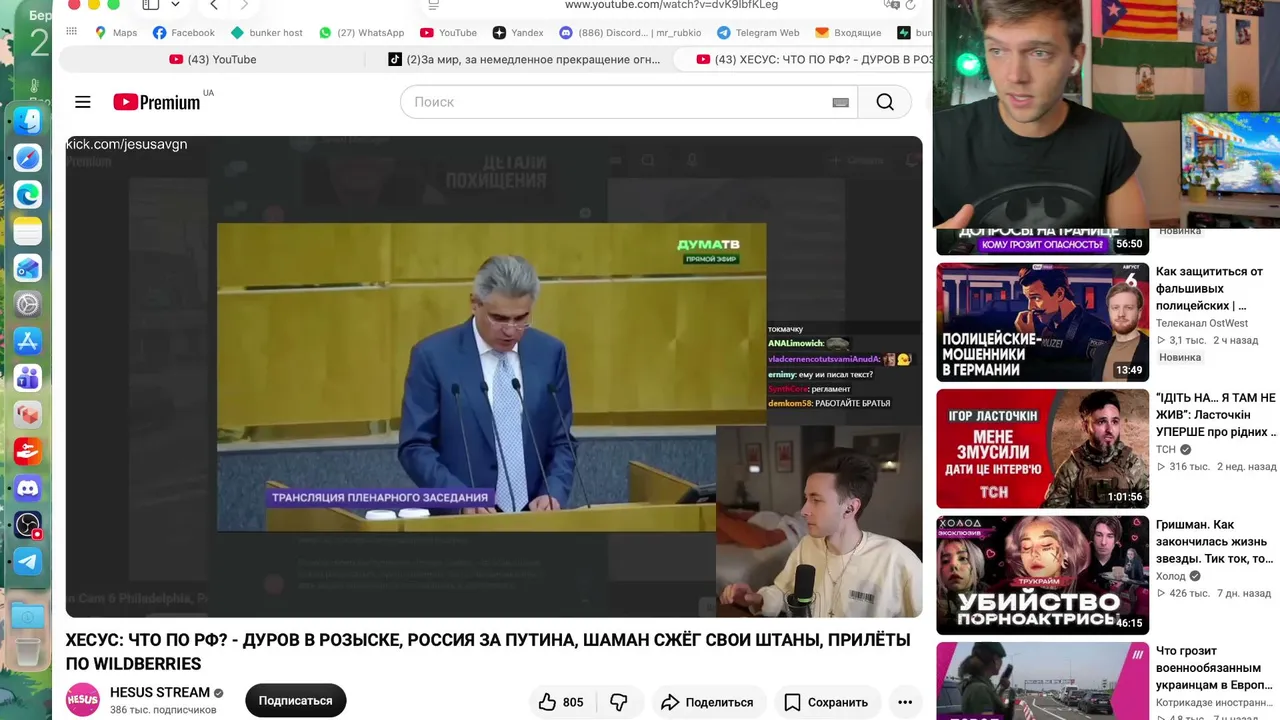Go back with Safari's back arrow
Image resolution: width=1280 pixels, height=720 pixels.
tap(214, 5)
